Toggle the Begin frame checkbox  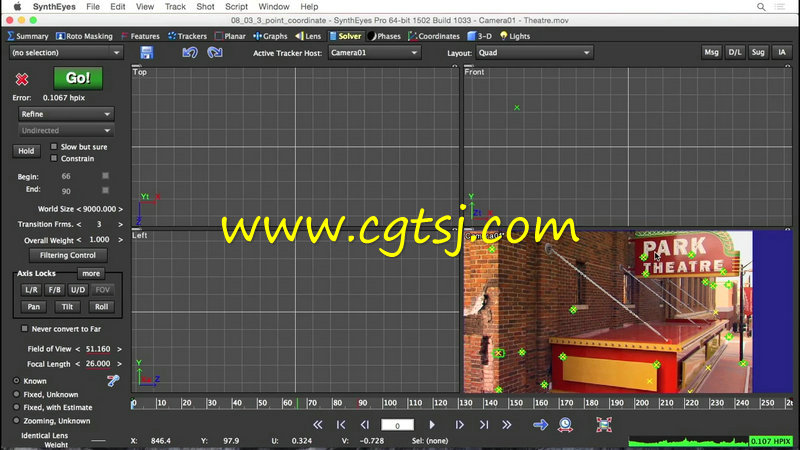(x=105, y=176)
